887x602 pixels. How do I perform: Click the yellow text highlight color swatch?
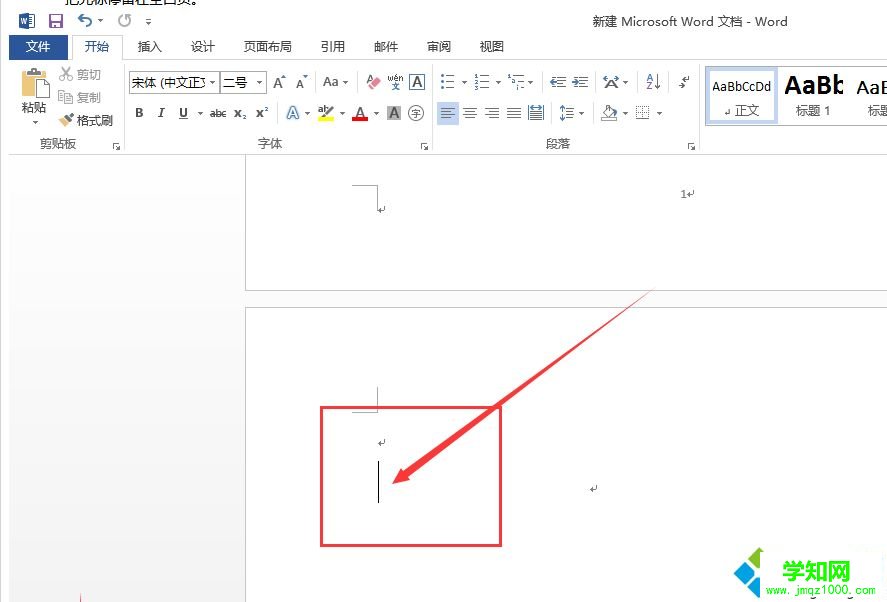[324, 116]
